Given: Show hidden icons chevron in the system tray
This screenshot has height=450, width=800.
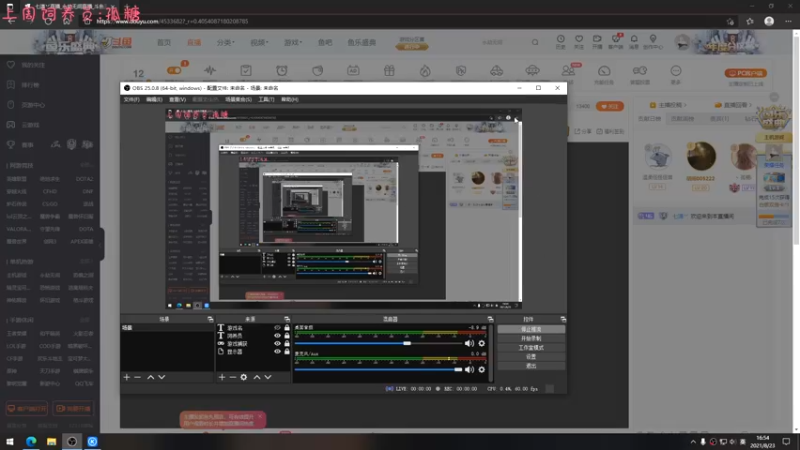Looking at the screenshot, I should [693, 442].
